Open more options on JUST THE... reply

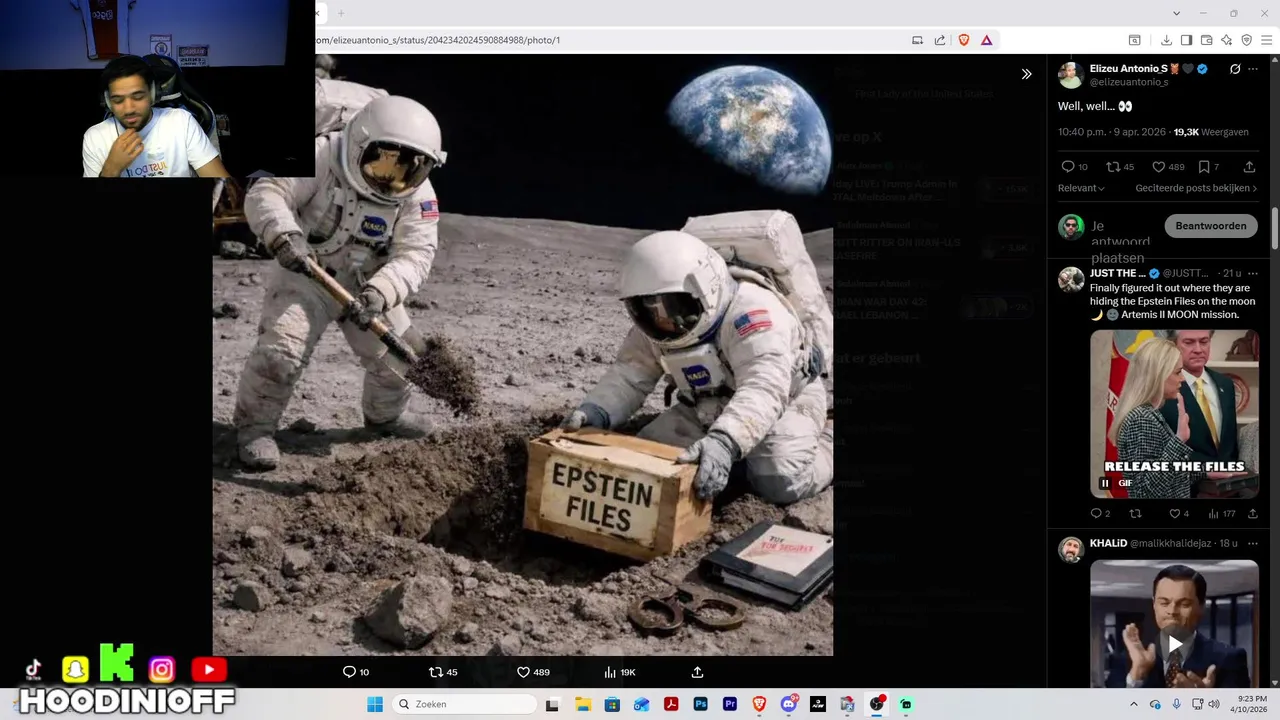1253,273
